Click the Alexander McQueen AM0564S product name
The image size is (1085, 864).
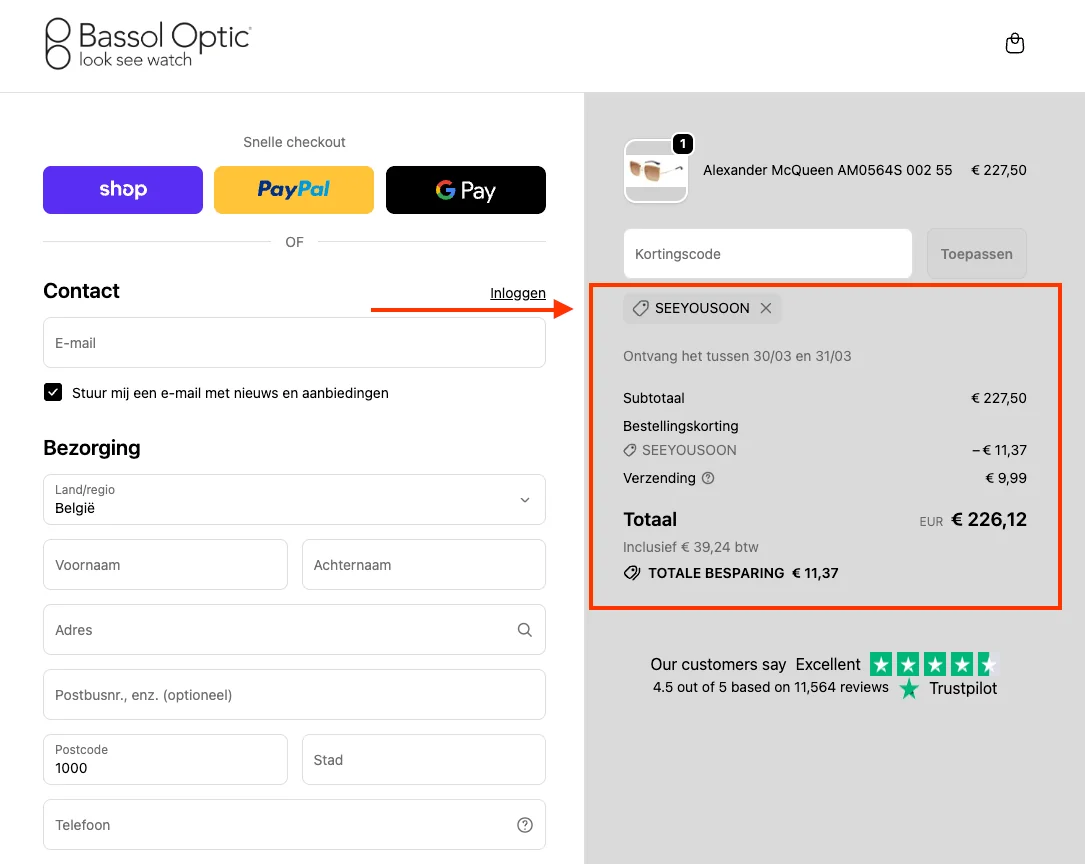[828, 170]
